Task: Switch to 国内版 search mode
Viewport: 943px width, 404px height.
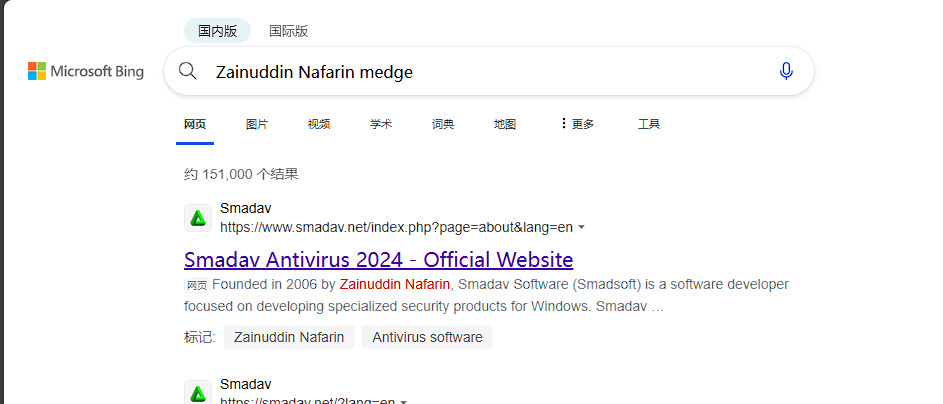Action: (217, 31)
